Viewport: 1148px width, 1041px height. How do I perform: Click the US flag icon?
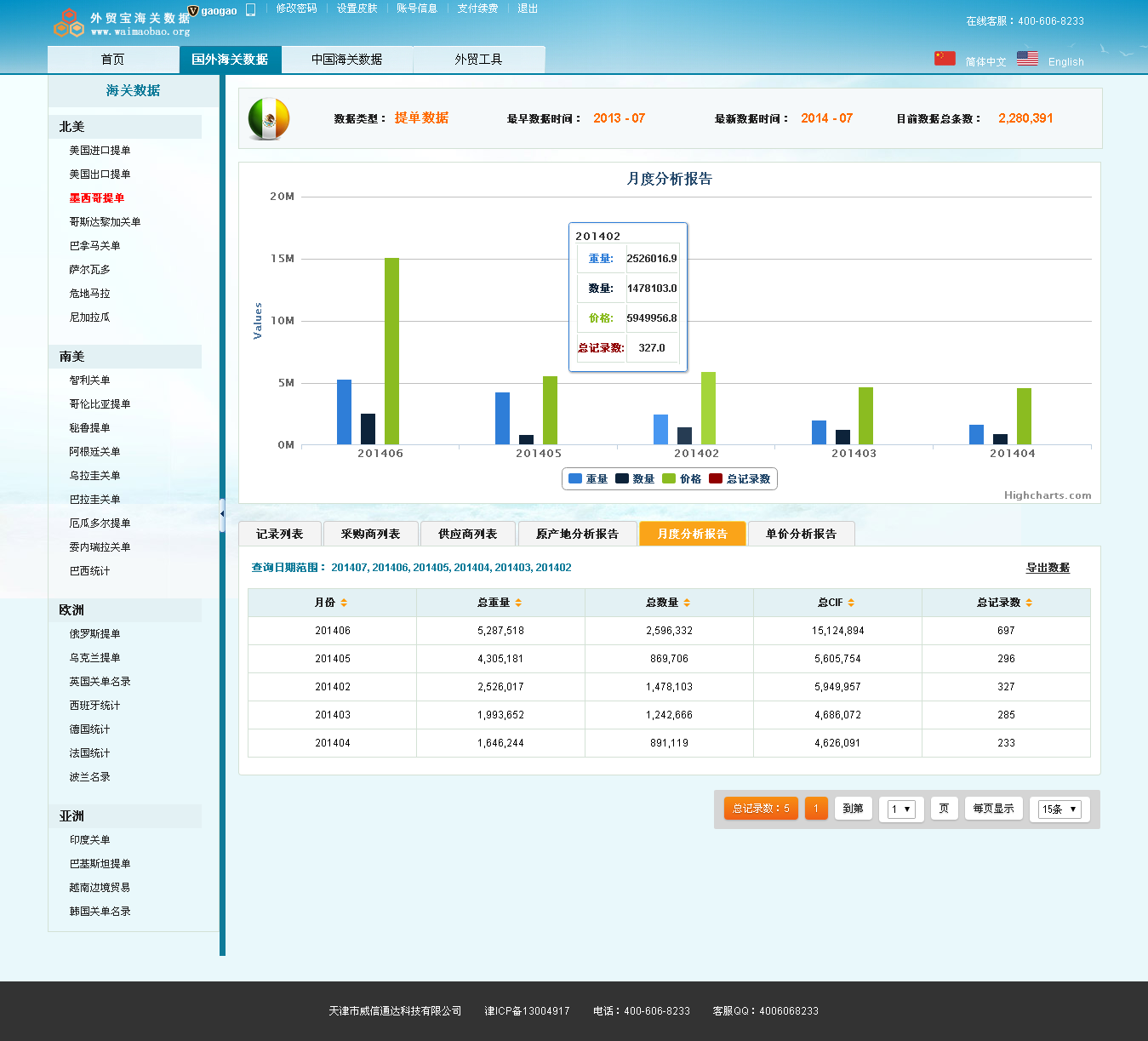point(1027,58)
